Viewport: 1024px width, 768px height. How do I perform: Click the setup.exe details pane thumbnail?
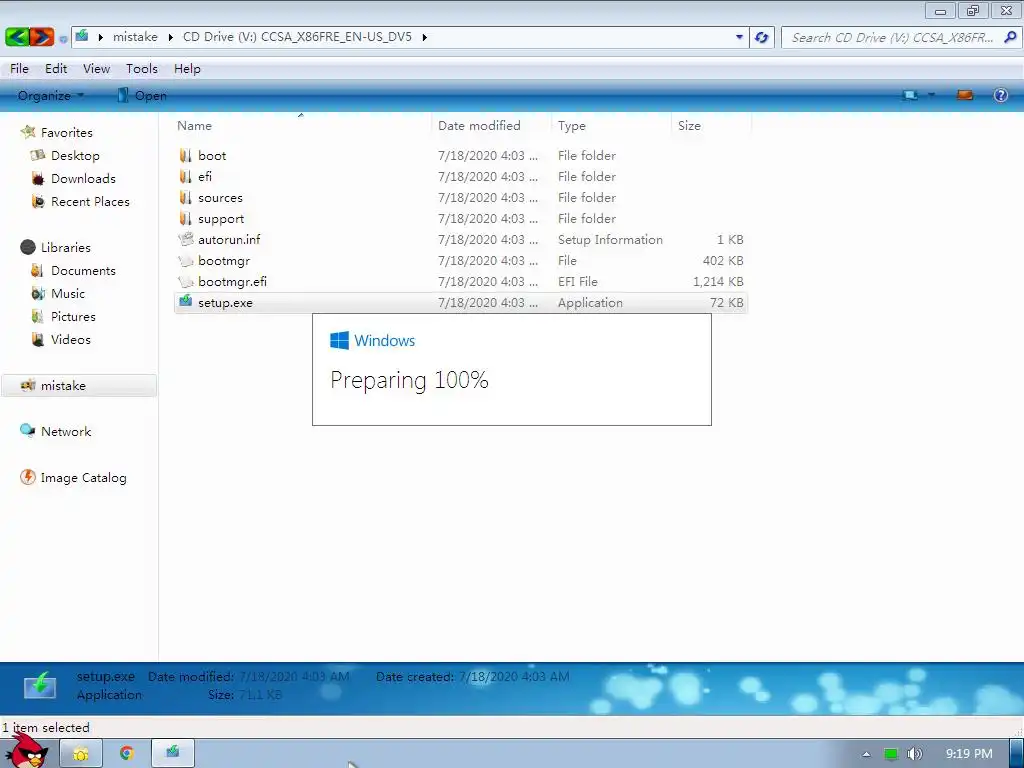[x=40, y=686]
